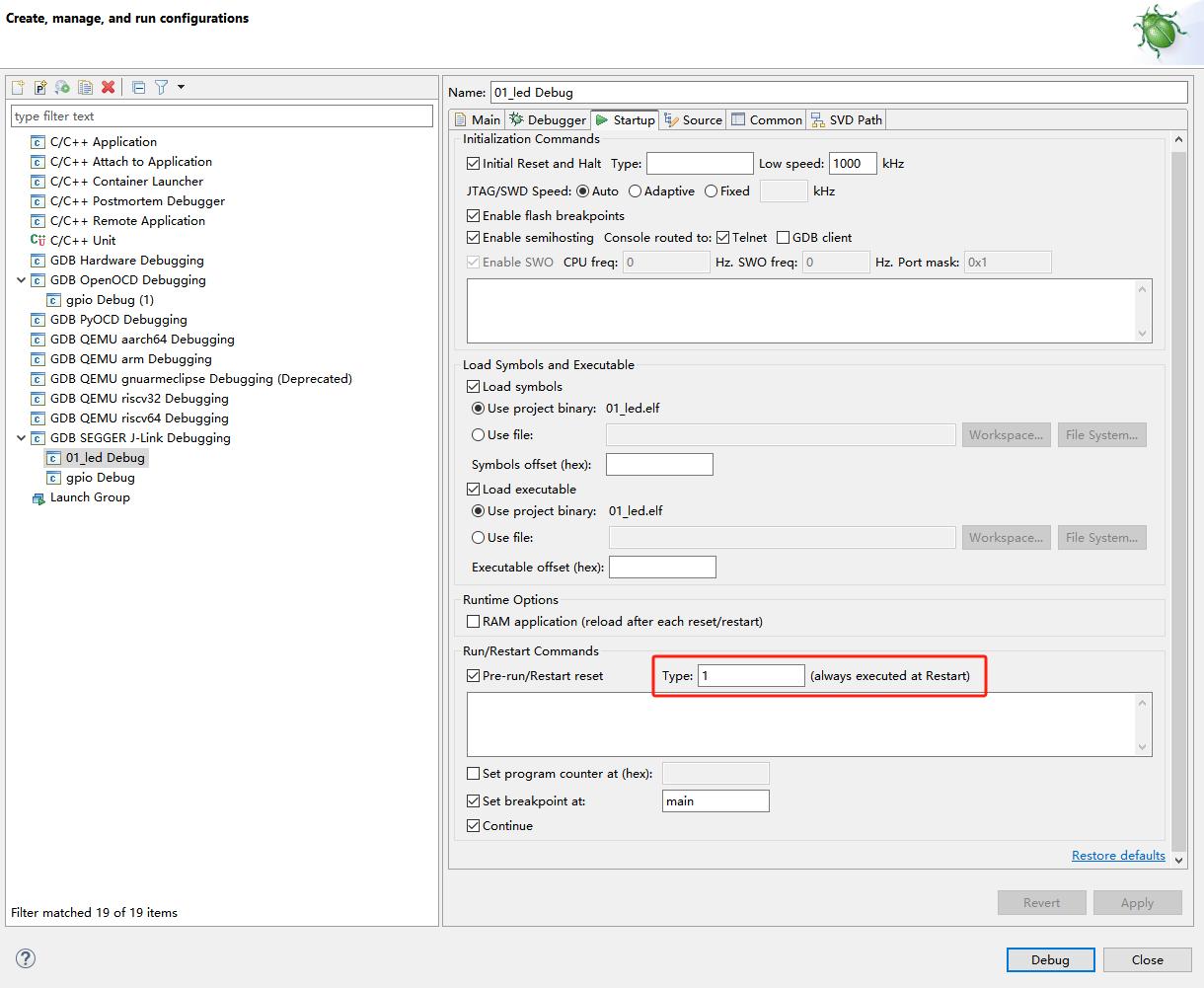
Task: Click the Restore defaults link
Action: click(x=1118, y=856)
